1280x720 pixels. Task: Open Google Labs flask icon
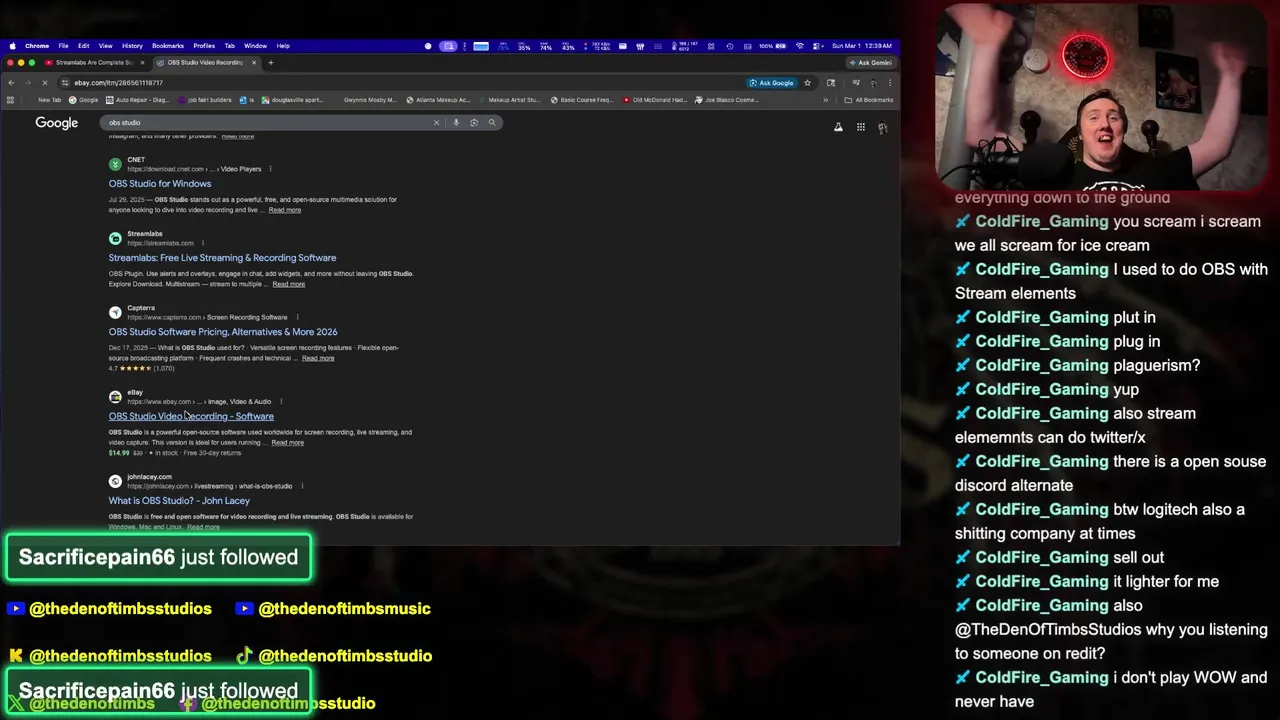[838, 127]
